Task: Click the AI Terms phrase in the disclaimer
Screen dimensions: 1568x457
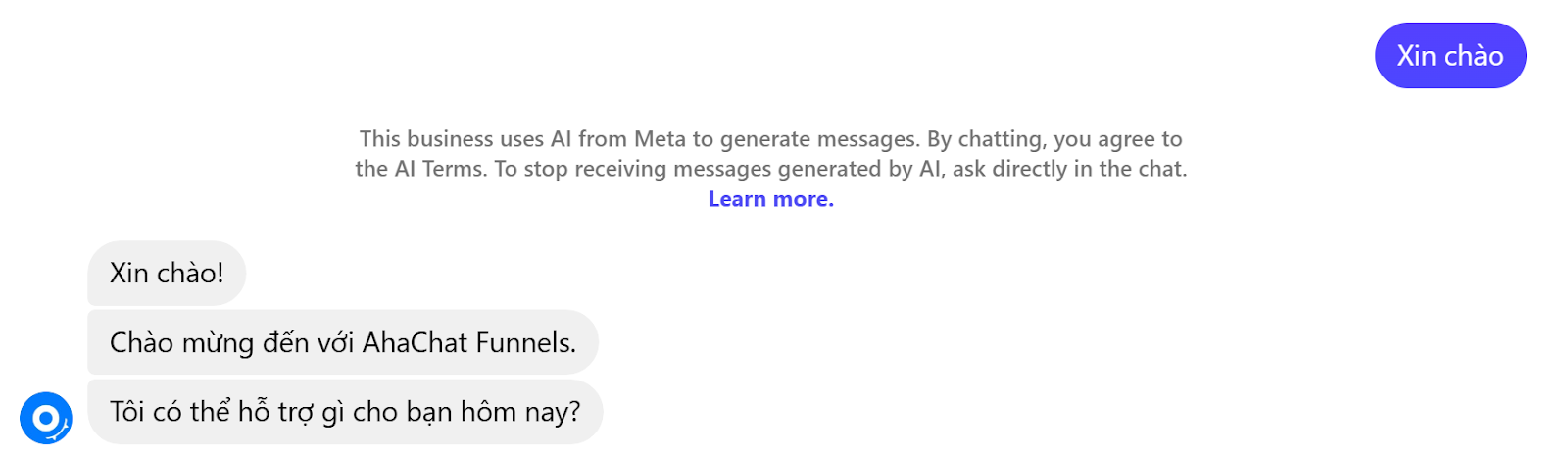Action: 439,169
